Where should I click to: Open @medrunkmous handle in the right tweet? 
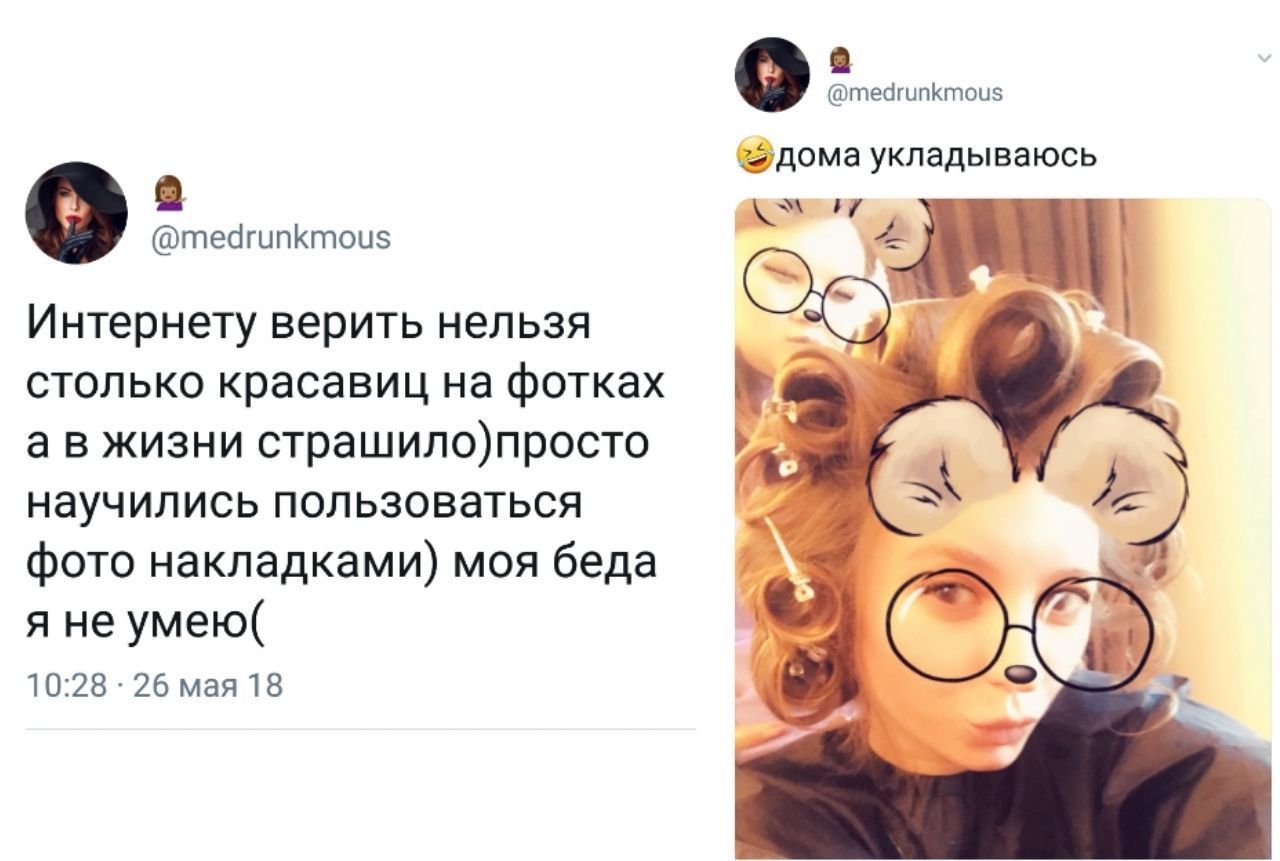coord(914,93)
